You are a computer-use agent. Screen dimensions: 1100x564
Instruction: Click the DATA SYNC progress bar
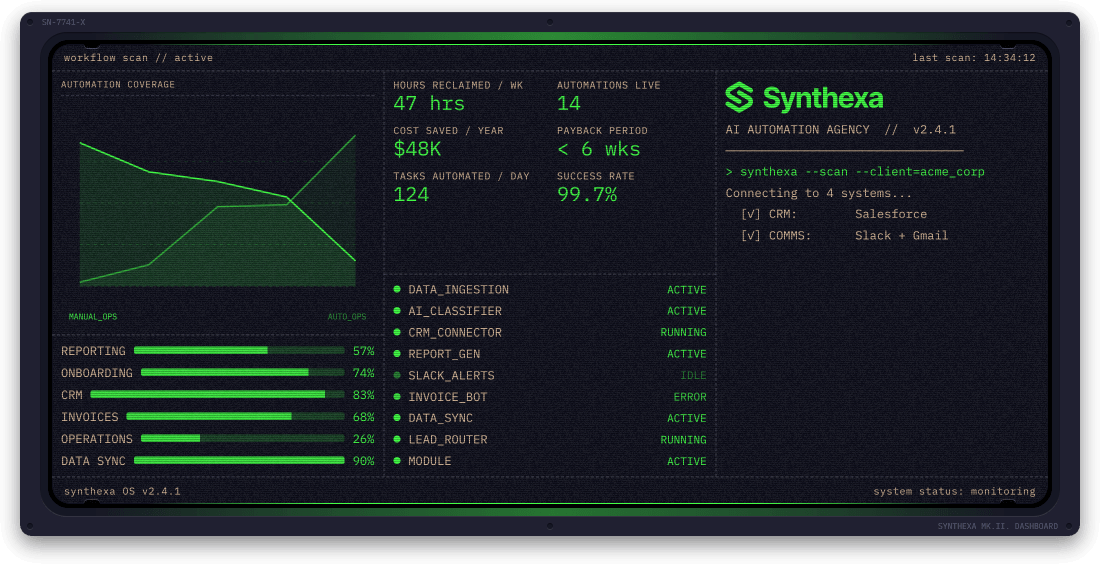point(239,461)
